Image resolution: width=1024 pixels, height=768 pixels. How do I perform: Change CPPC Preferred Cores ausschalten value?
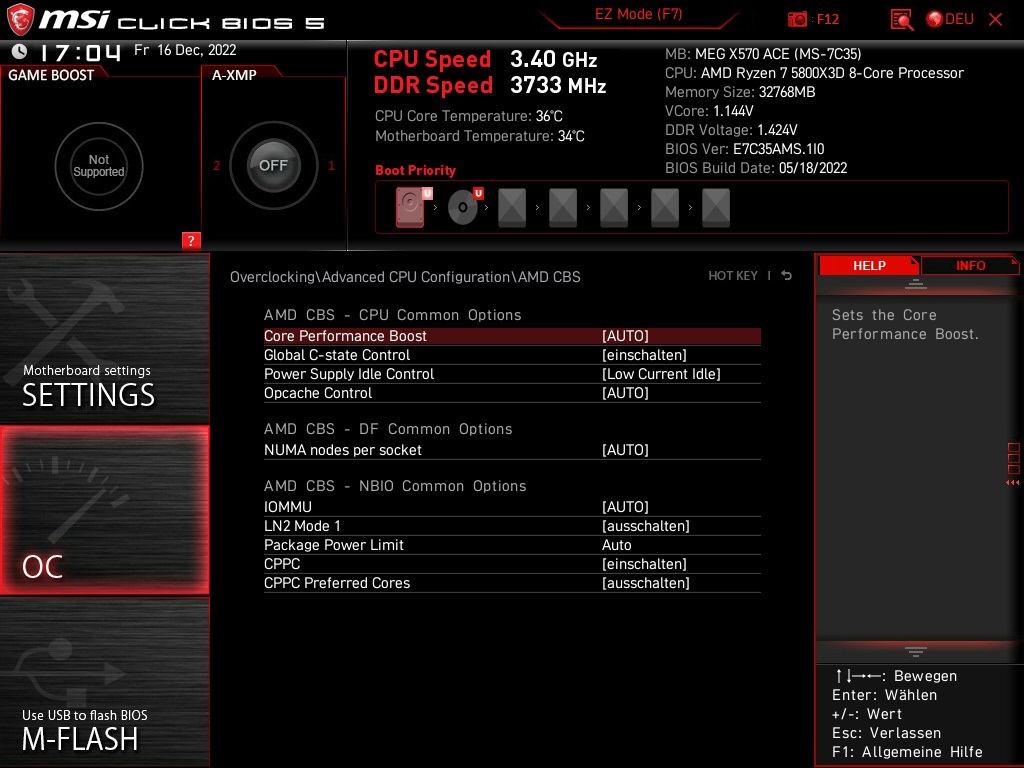[x=645, y=583]
